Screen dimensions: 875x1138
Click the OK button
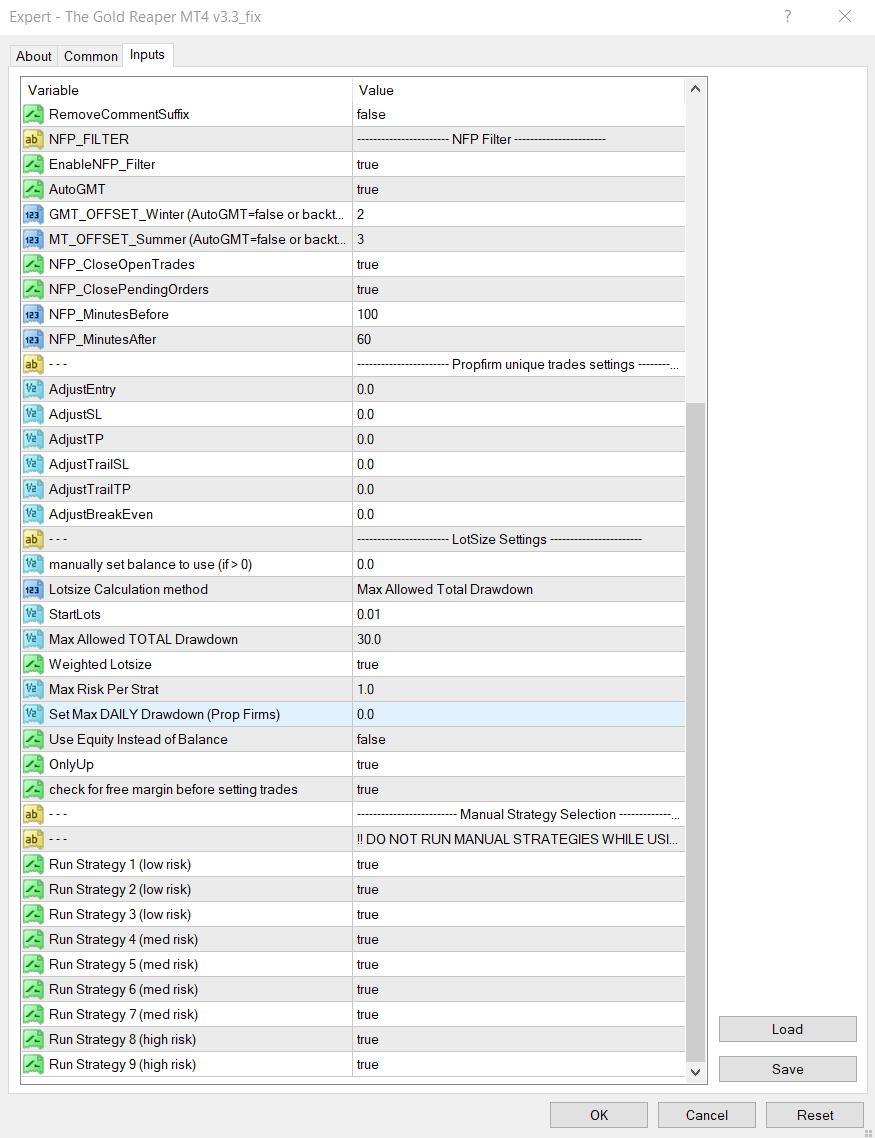click(x=599, y=1116)
